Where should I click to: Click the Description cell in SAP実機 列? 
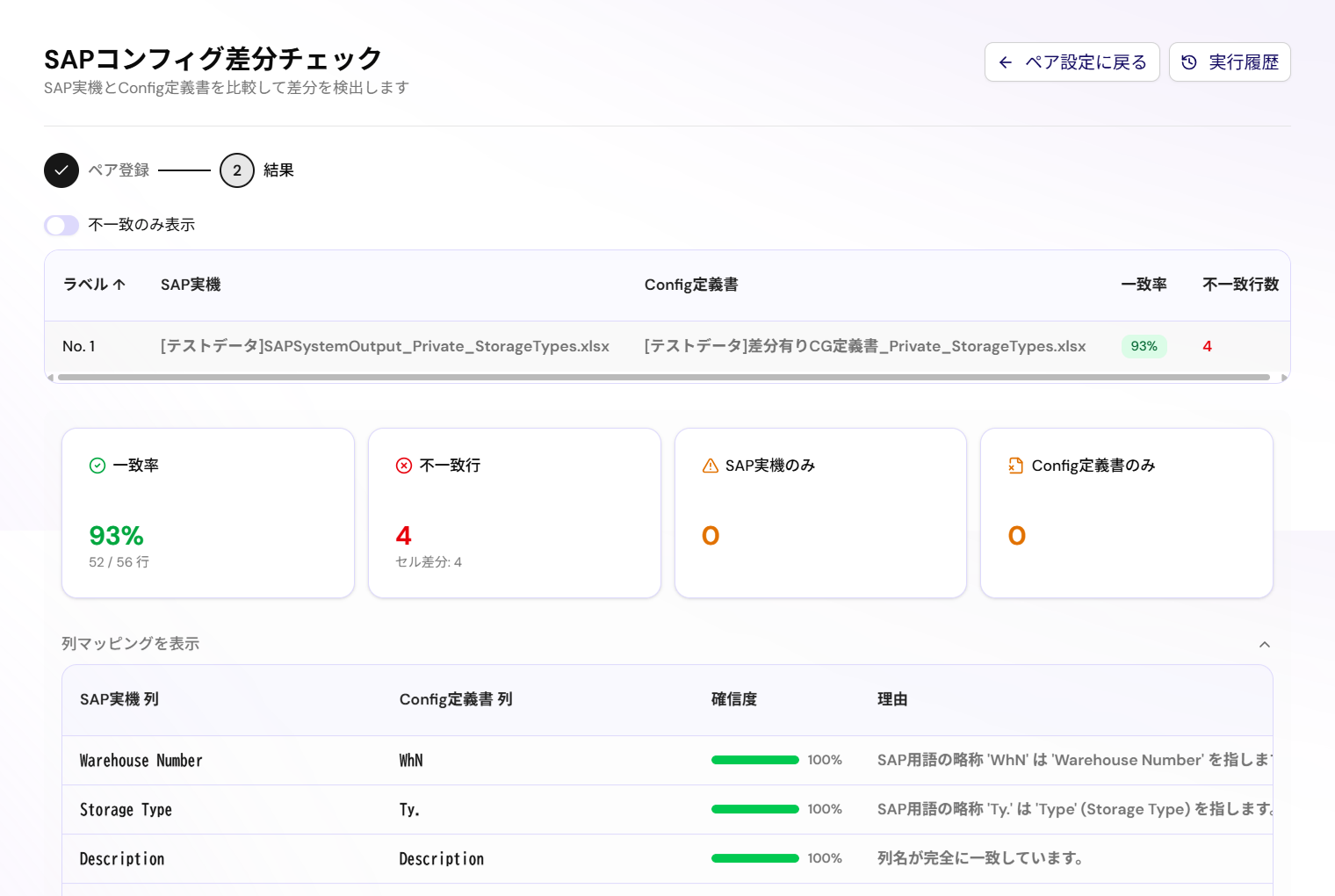click(122, 859)
